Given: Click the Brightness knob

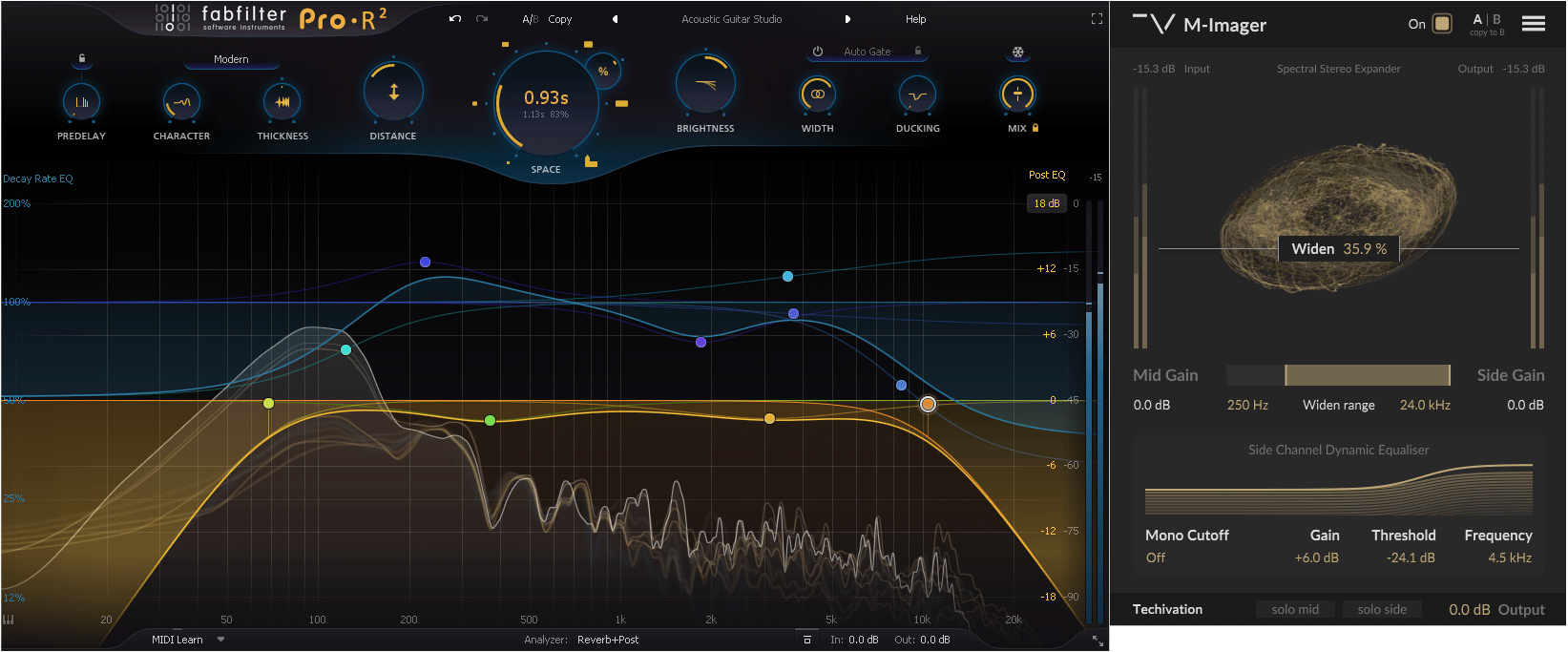Looking at the screenshot, I should 705,85.
